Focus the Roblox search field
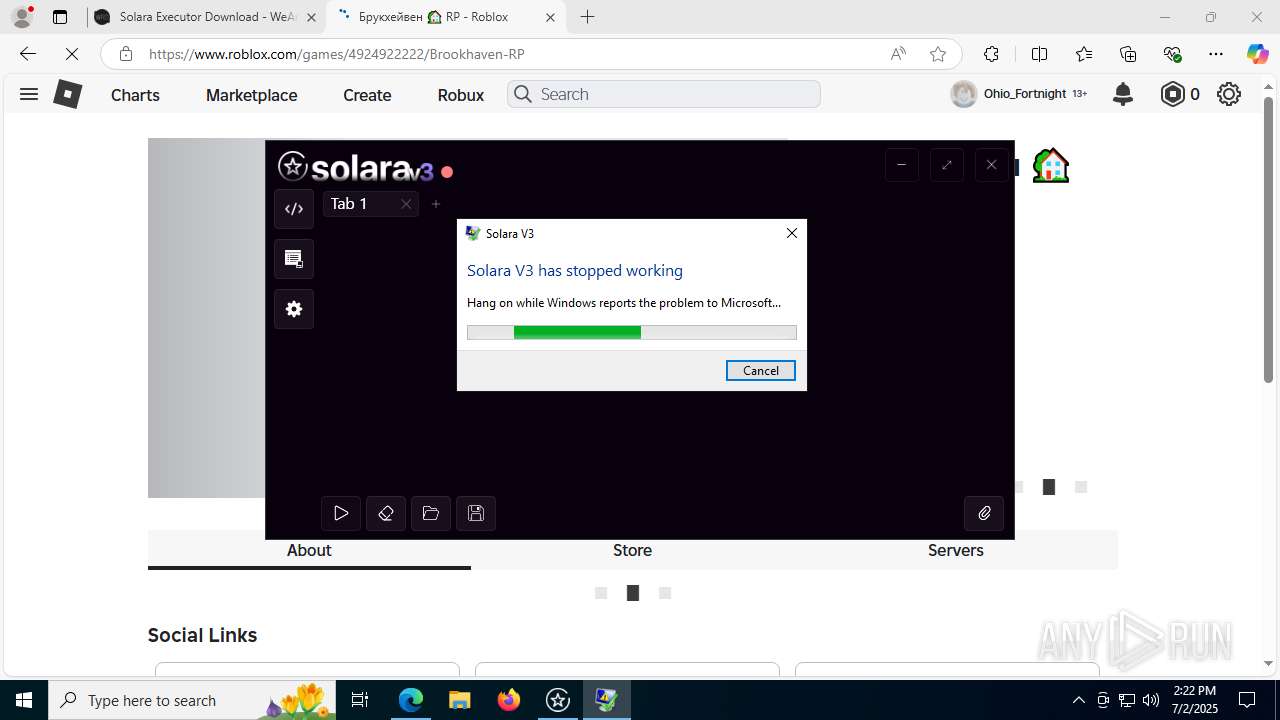 point(664,94)
